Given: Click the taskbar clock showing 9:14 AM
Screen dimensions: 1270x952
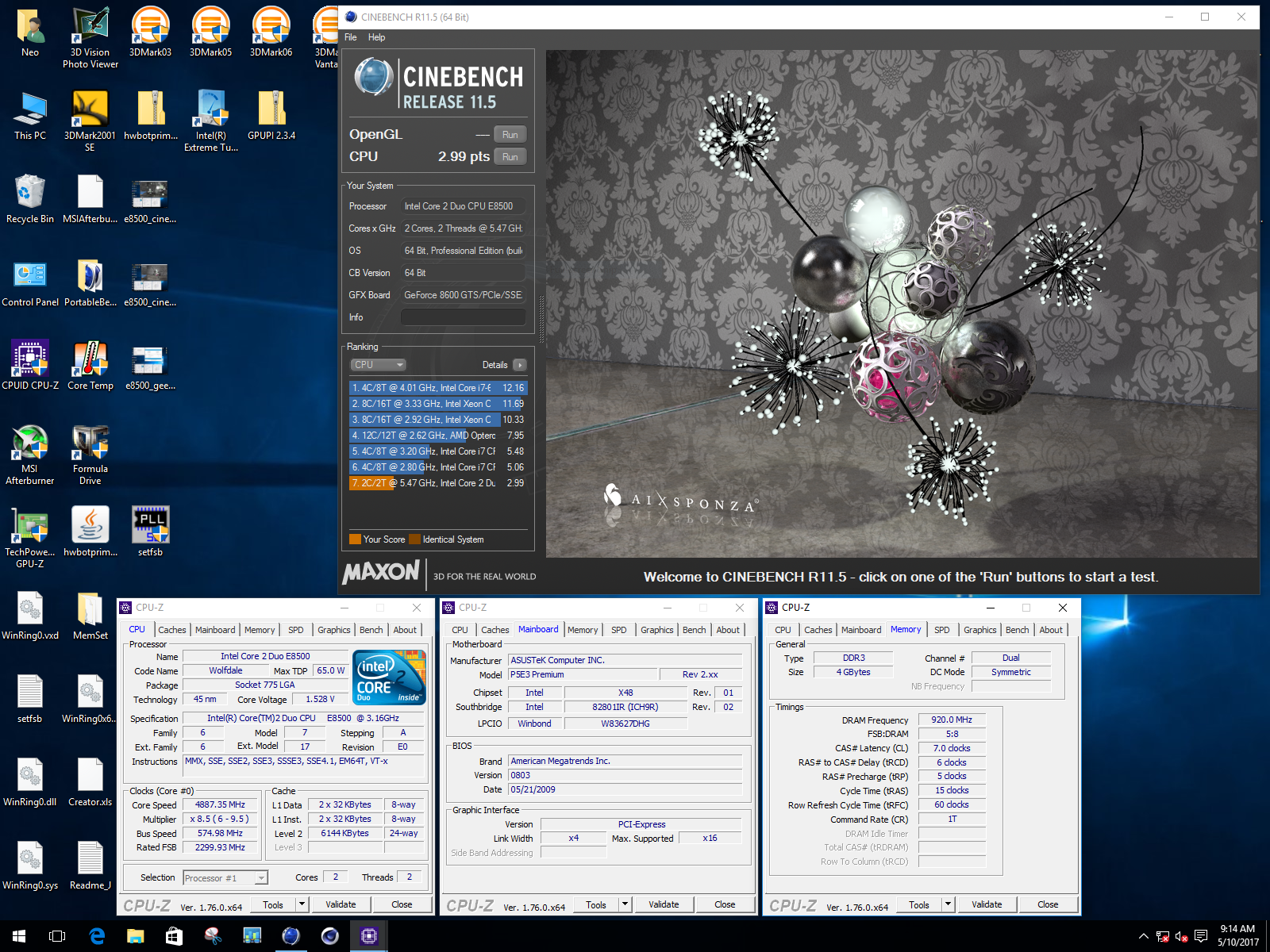Looking at the screenshot, I should 1237,936.
